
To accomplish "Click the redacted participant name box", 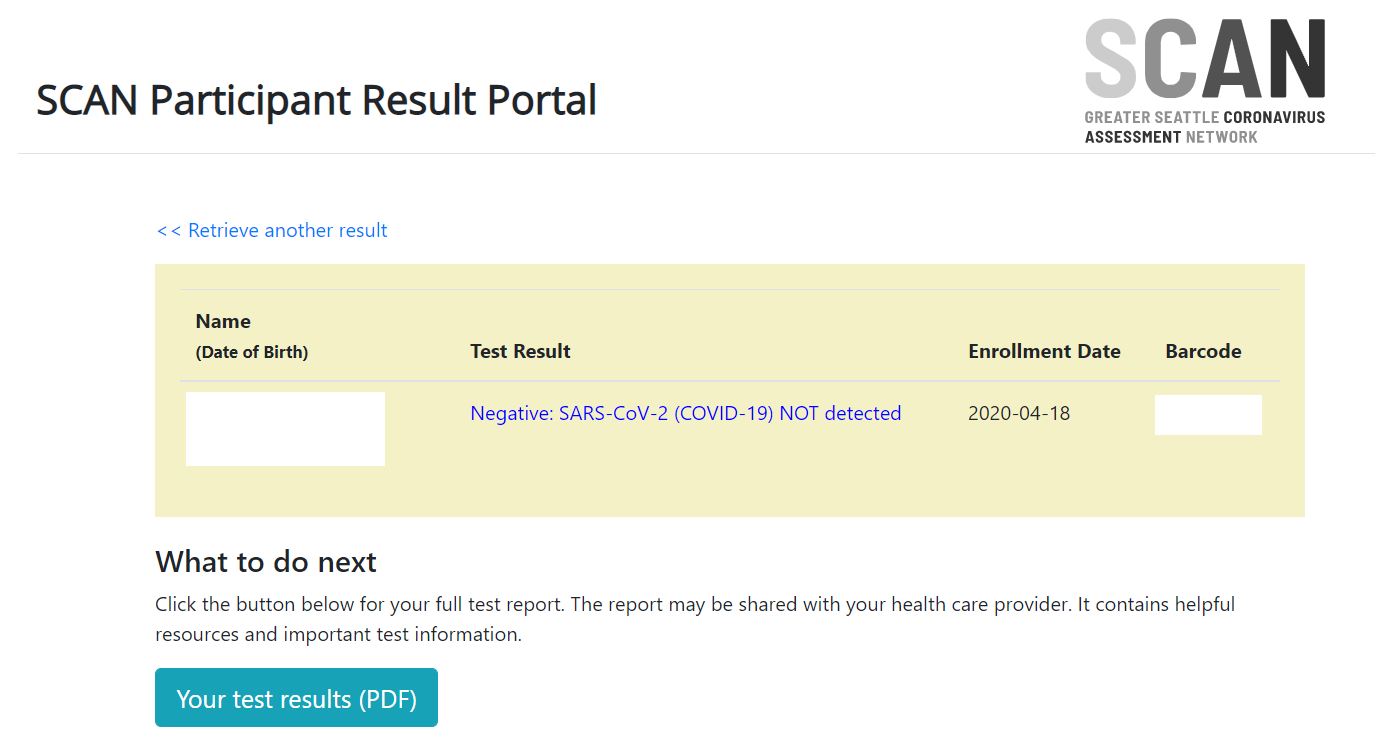I will coord(285,429).
